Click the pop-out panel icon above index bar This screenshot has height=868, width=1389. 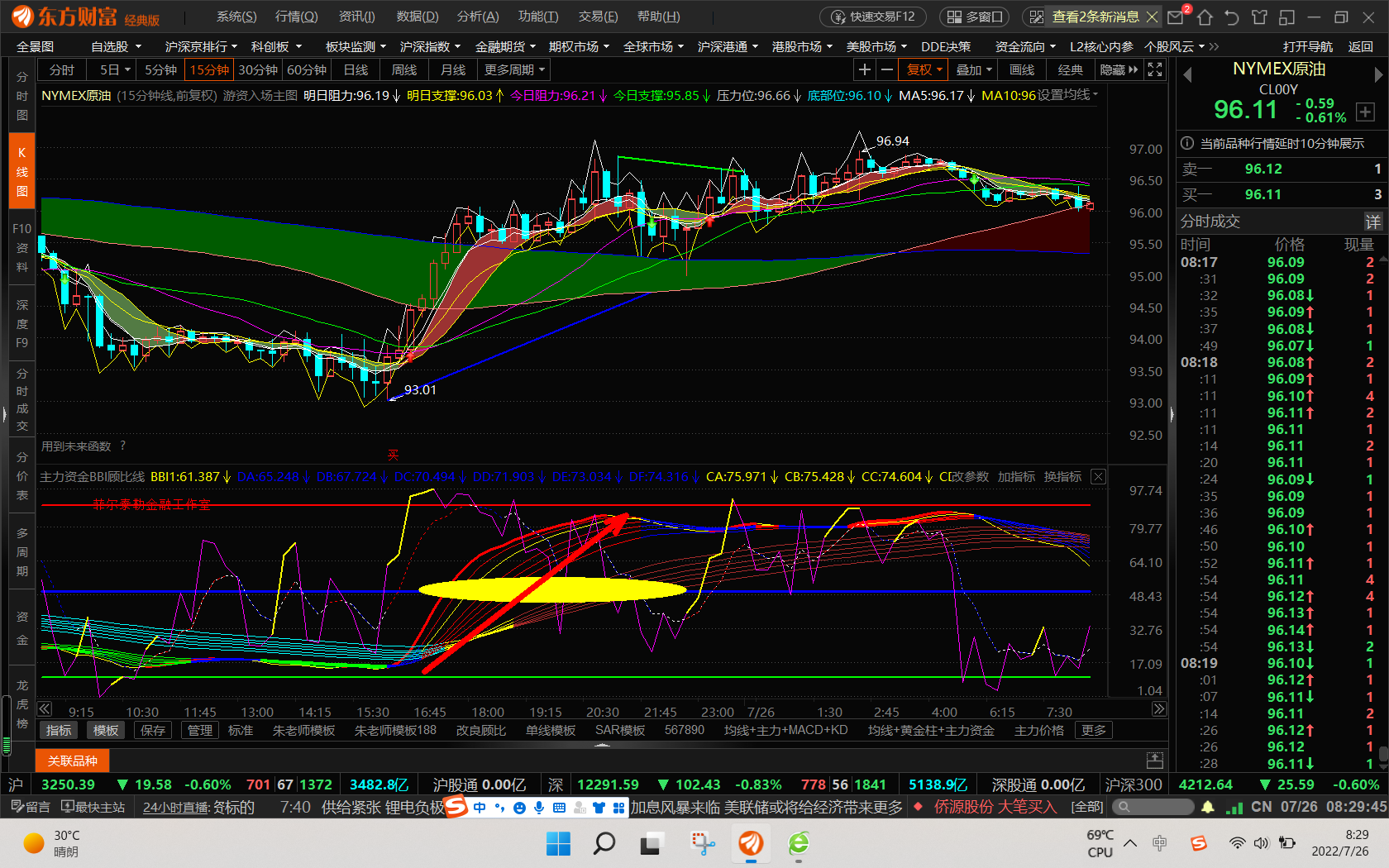pyautogui.click(x=1155, y=760)
